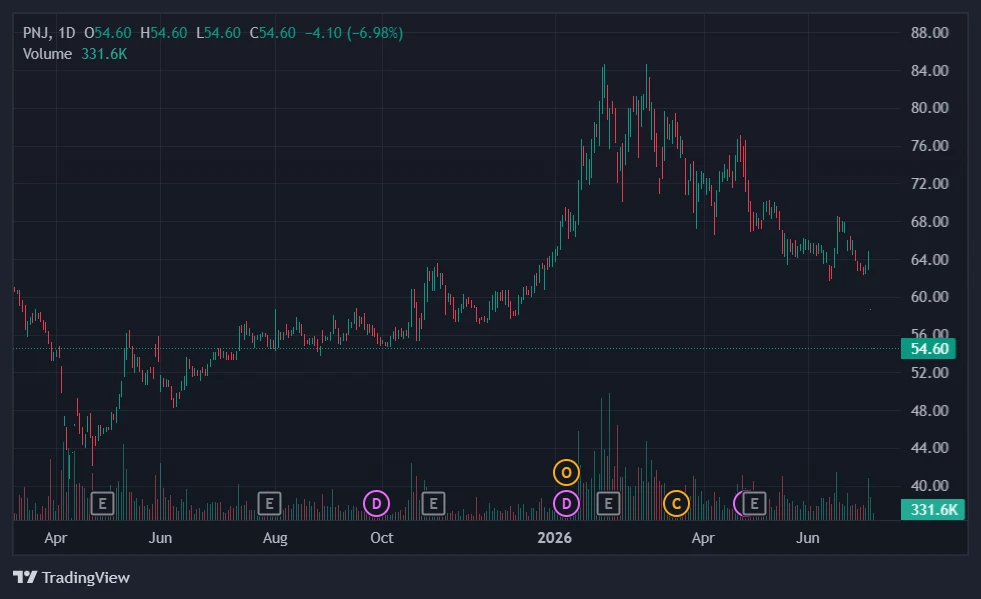981x599 pixels.
Task: Open the earnings E marker just before Aug
Action: [x=270, y=503]
